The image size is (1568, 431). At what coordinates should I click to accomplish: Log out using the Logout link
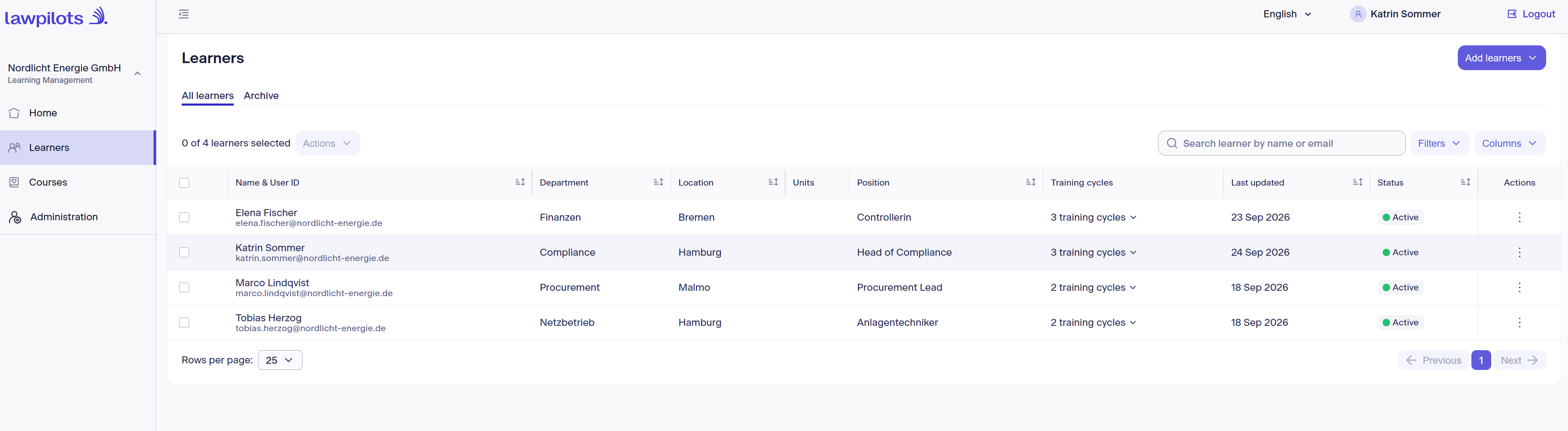click(x=1531, y=14)
